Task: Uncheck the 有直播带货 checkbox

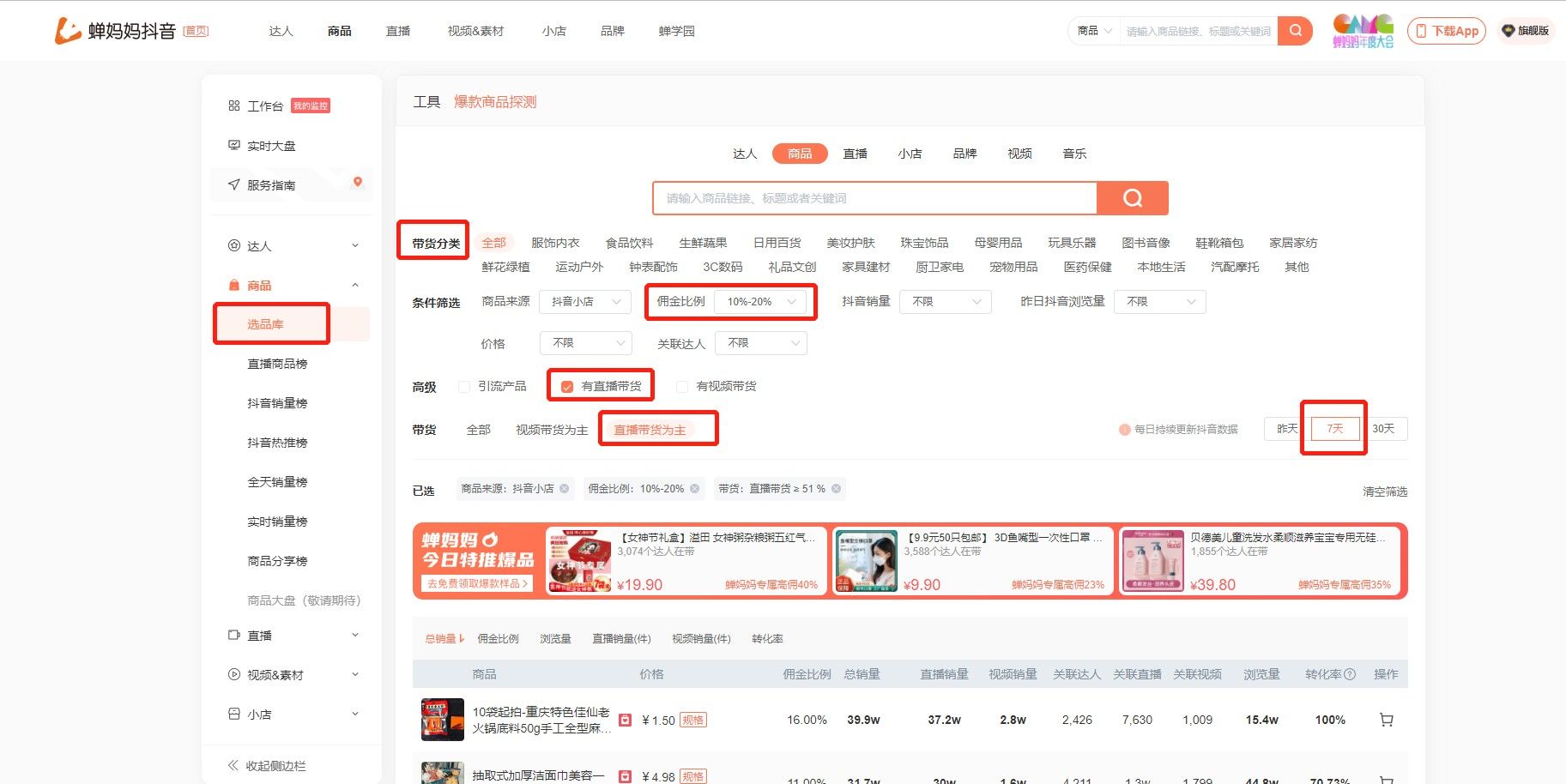Action: [566, 386]
